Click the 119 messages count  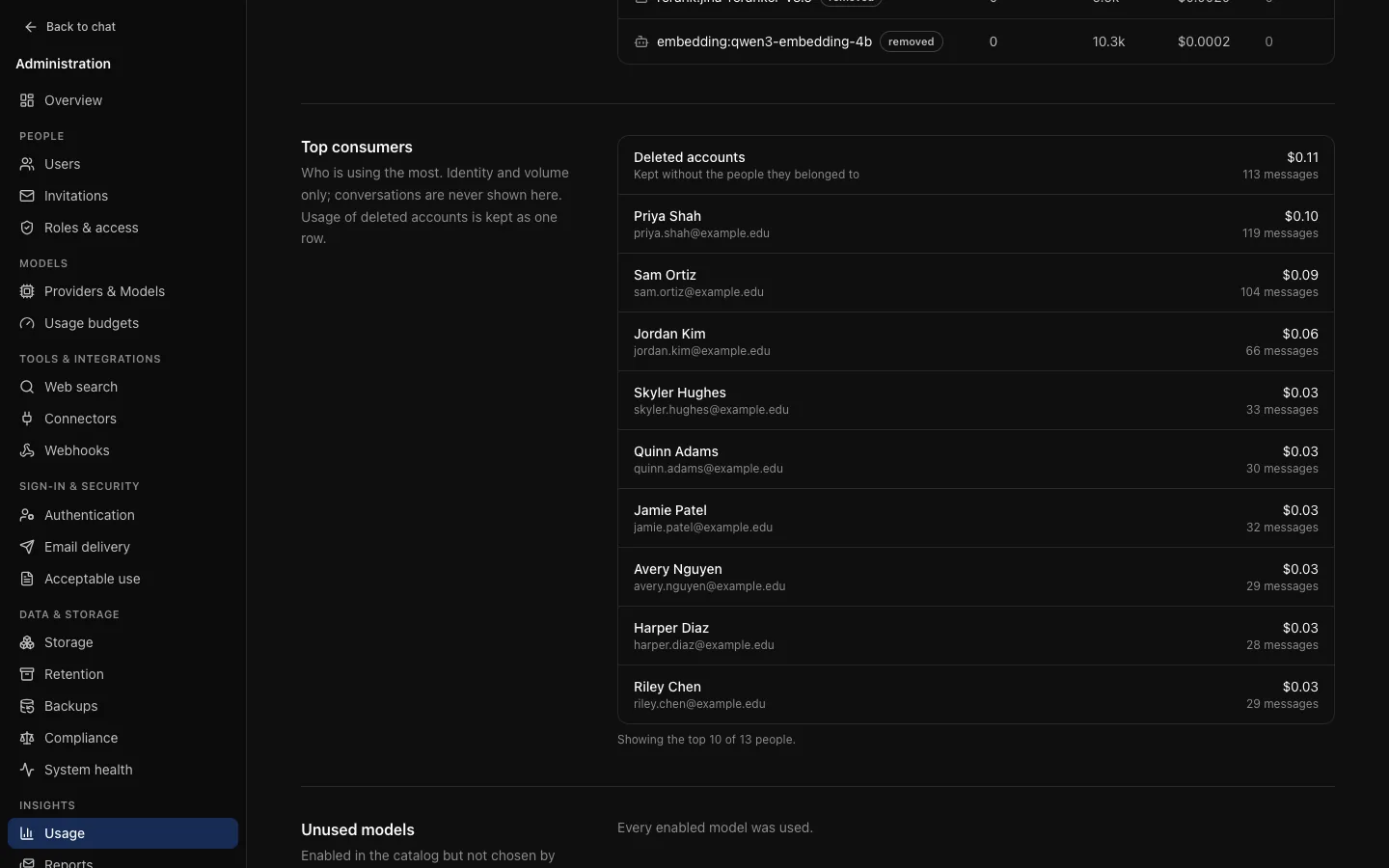coord(1280,233)
